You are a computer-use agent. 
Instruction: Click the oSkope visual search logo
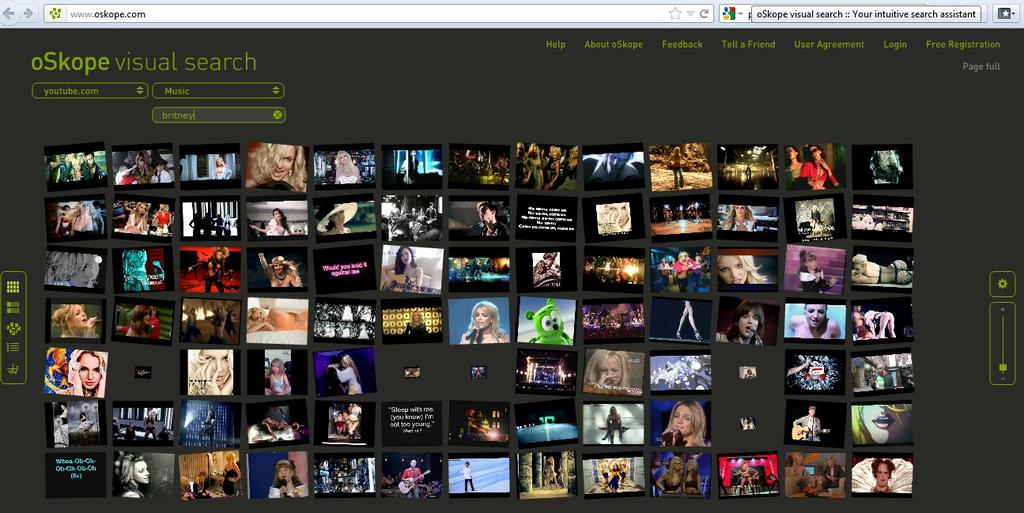[144, 62]
